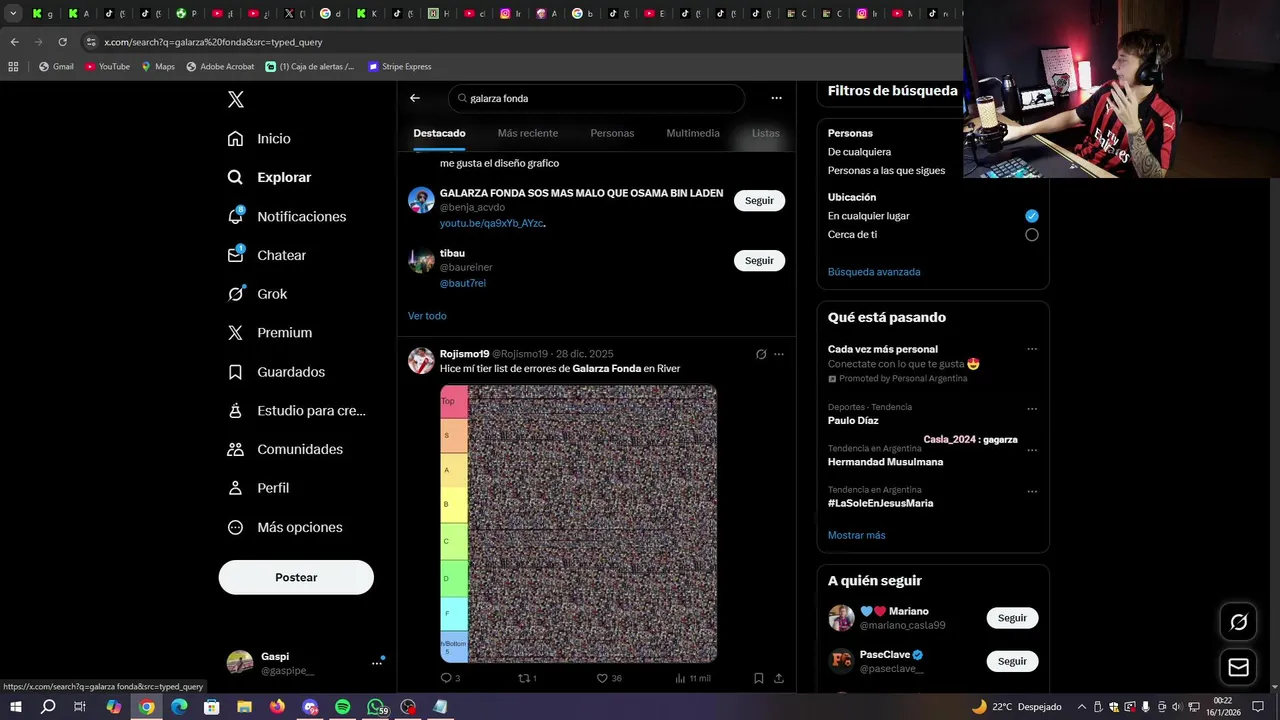Follow PaseClave account suggestion
Image resolution: width=1280 pixels, height=720 pixels.
1012,661
